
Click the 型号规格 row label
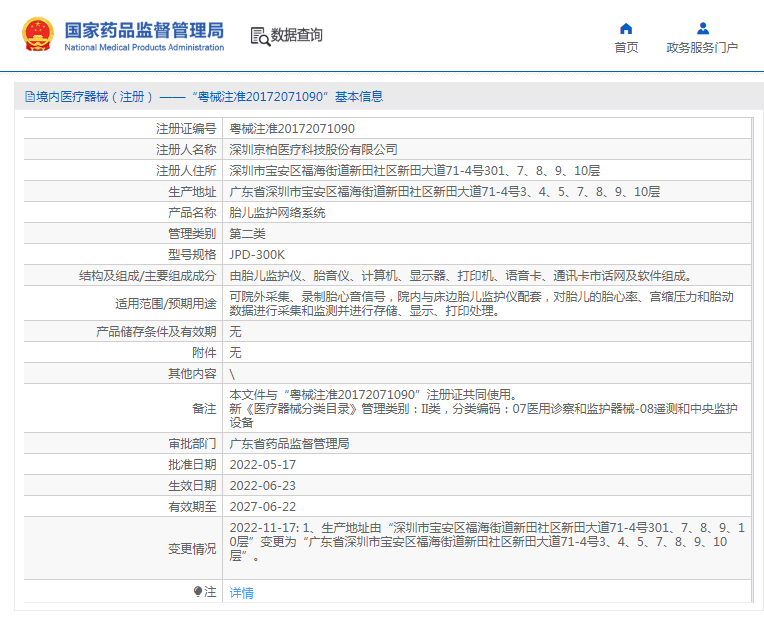click(x=192, y=254)
